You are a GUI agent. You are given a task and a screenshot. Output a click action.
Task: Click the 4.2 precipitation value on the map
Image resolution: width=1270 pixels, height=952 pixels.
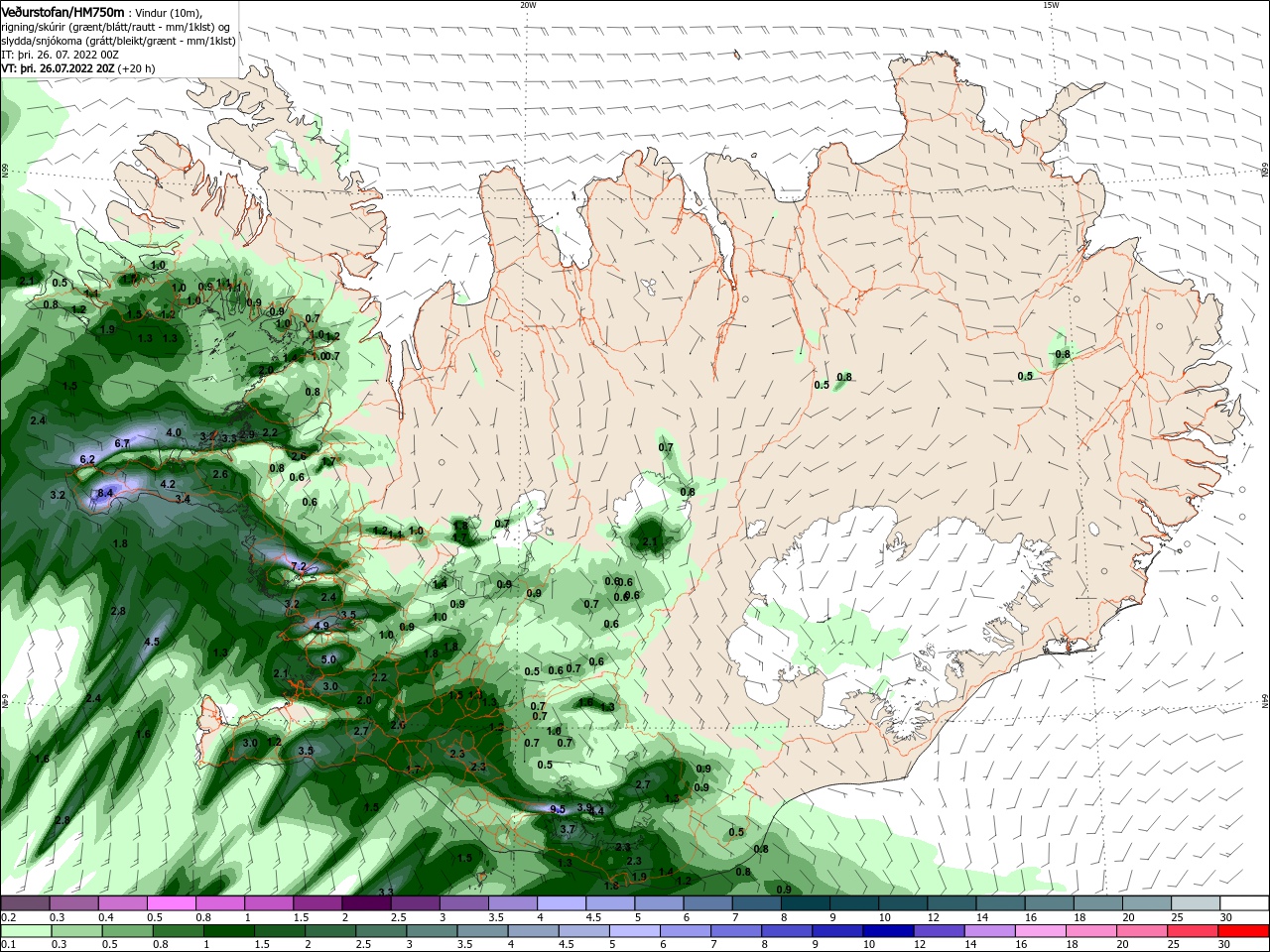[168, 485]
